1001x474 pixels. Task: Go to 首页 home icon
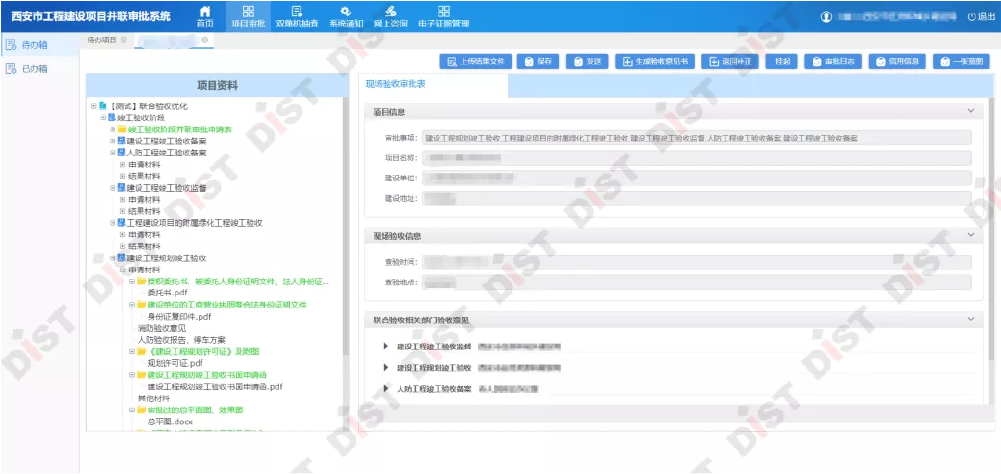click(205, 15)
